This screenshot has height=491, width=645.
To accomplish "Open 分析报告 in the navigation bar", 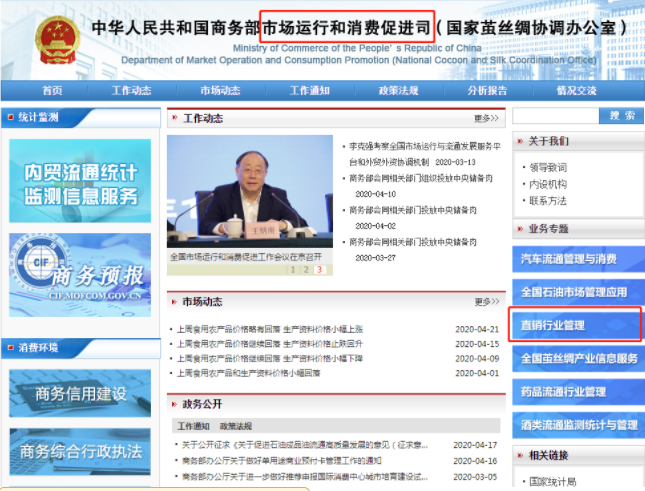I will click(487, 90).
